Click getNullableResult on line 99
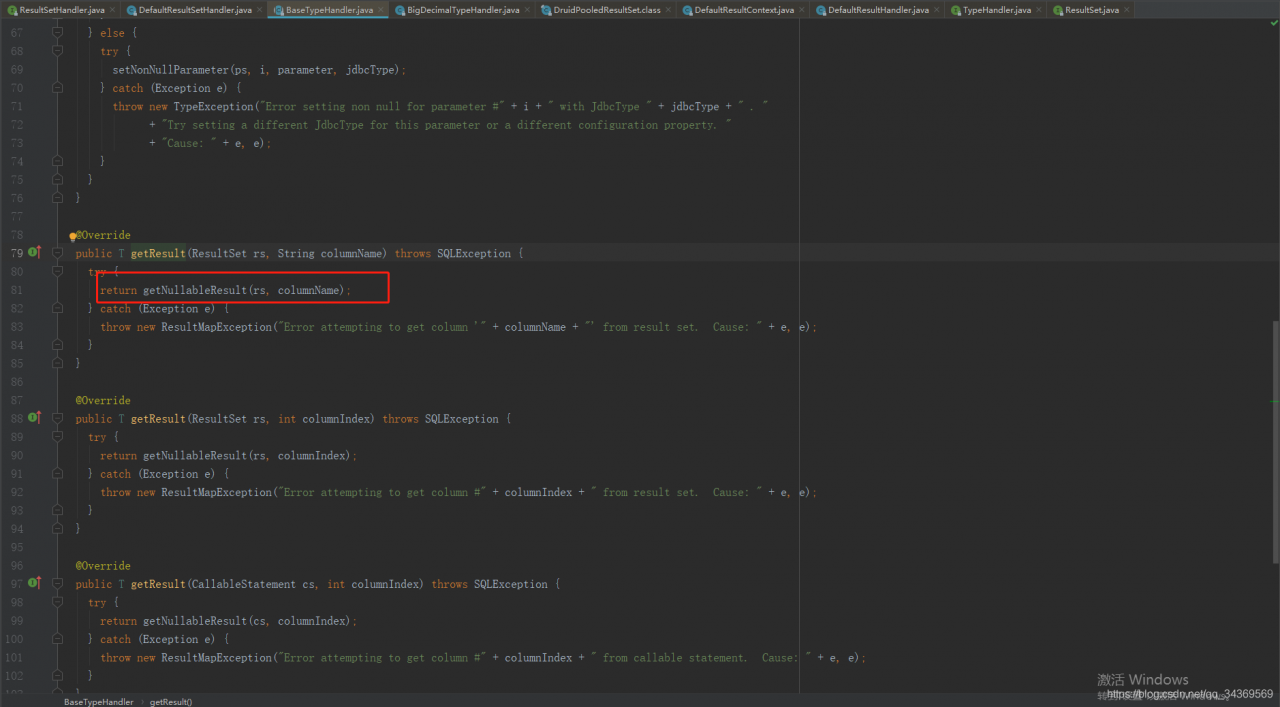 pos(195,620)
